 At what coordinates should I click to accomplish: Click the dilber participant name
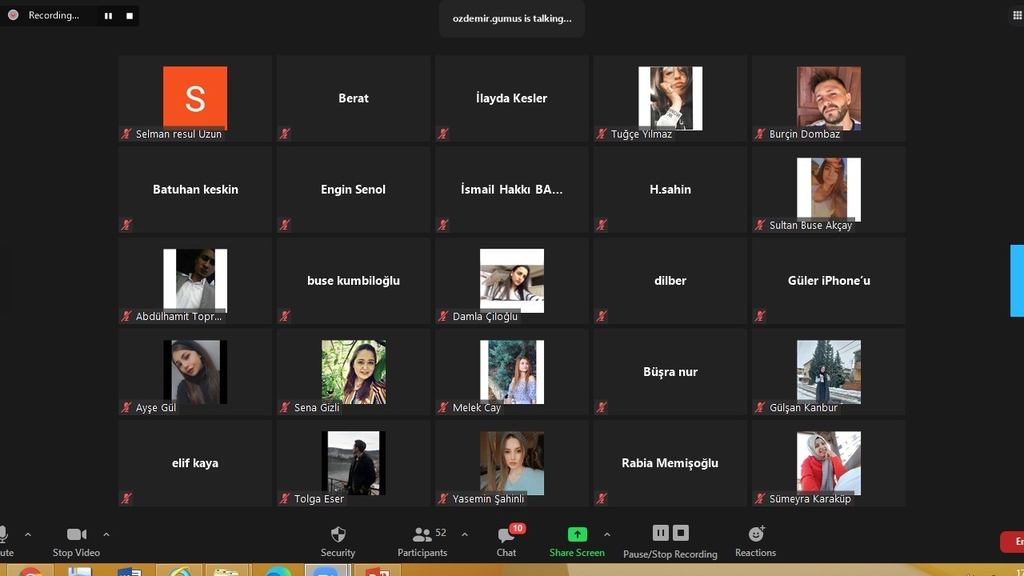click(x=670, y=280)
